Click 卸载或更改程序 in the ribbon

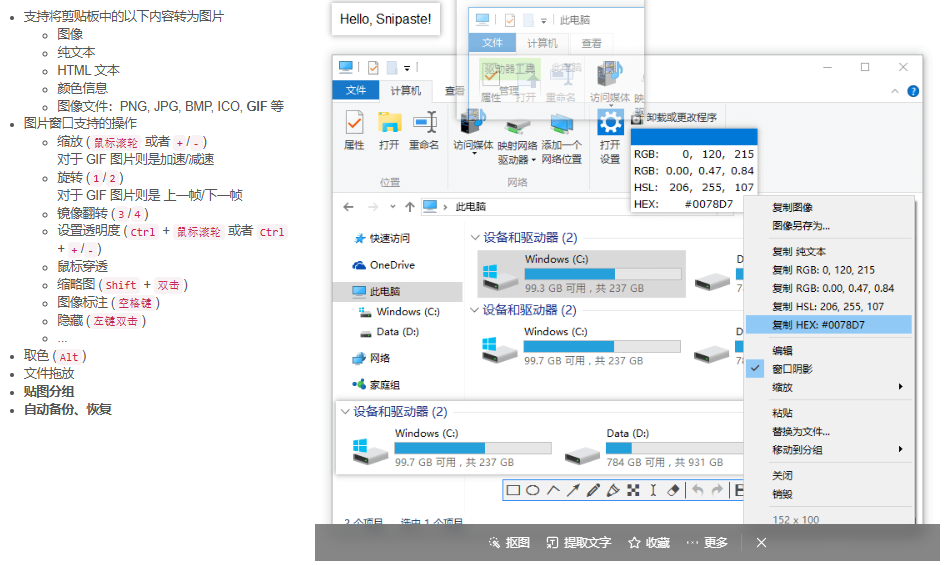pos(674,117)
